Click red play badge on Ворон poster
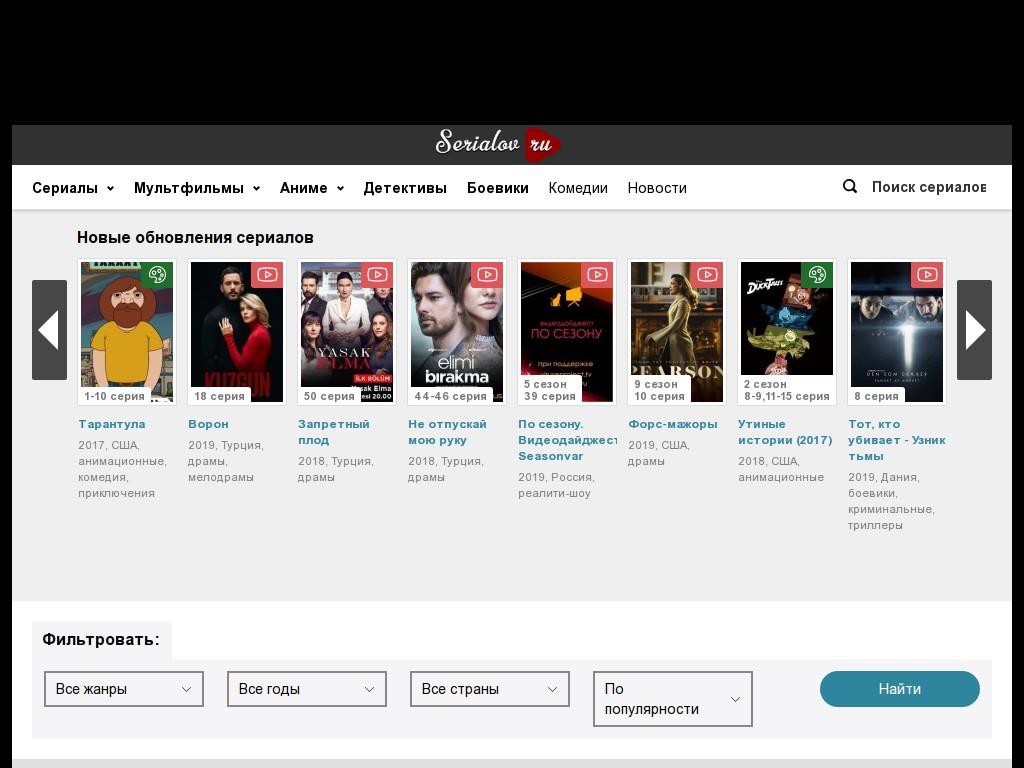 [x=267, y=275]
